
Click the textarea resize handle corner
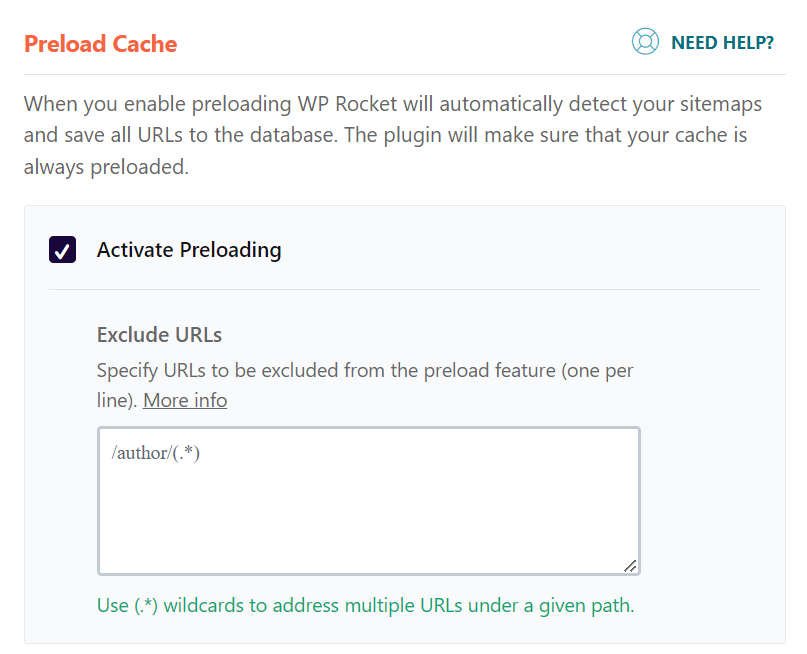630,565
